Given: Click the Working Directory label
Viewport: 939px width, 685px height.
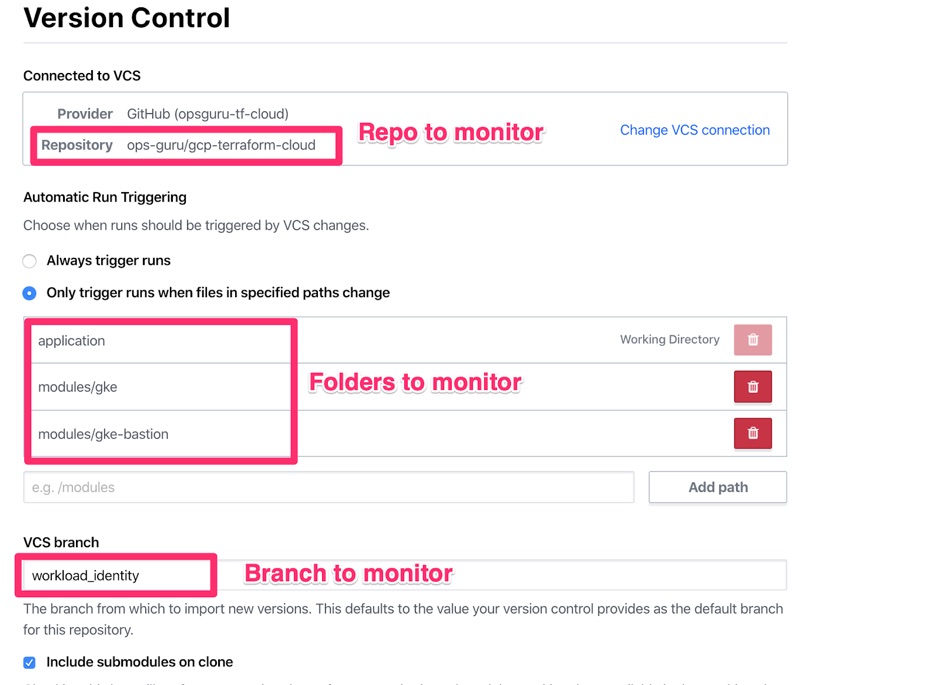Looking at the screenshot, I should [669, 340].
